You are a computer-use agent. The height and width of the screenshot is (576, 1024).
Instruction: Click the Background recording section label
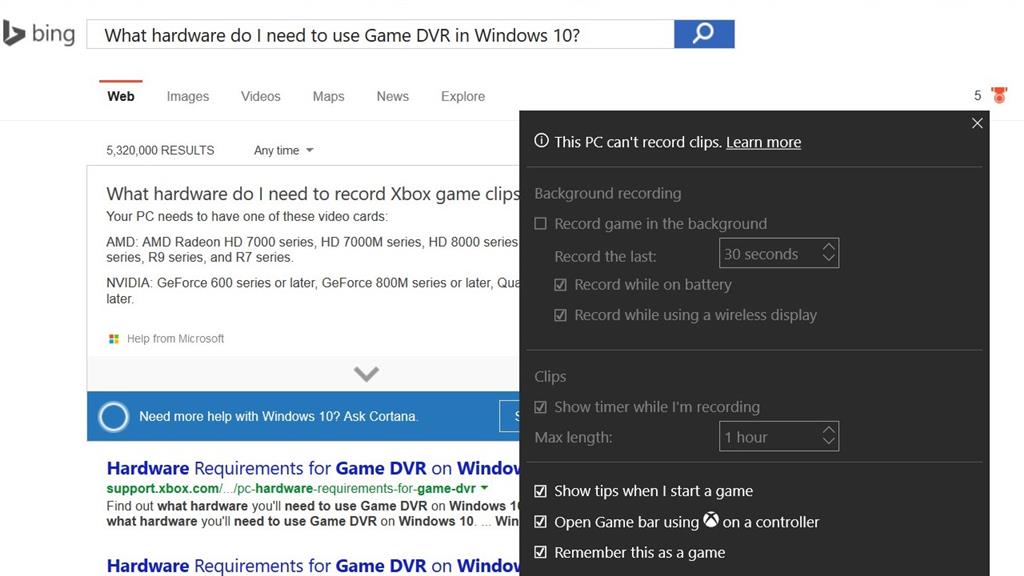click(608, 193)
